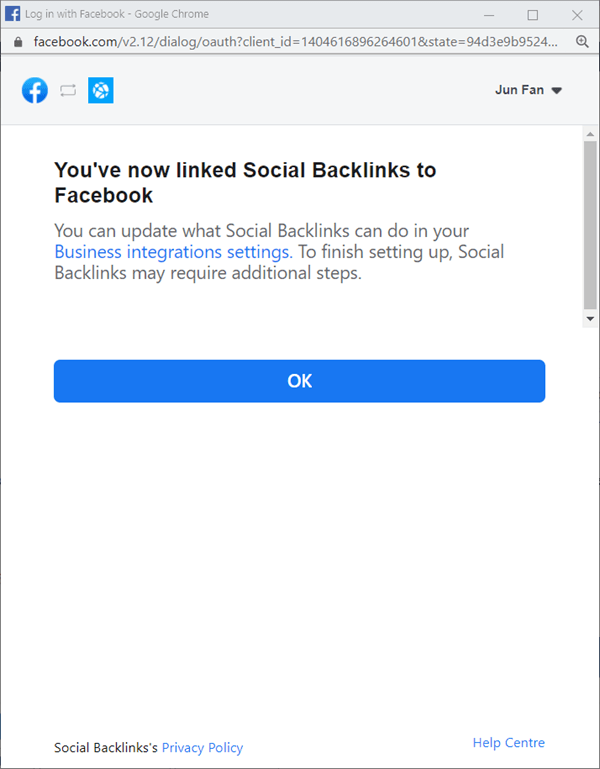Click the padlock site security icon
The image size is (600, 769).
(x=16, y=42)
